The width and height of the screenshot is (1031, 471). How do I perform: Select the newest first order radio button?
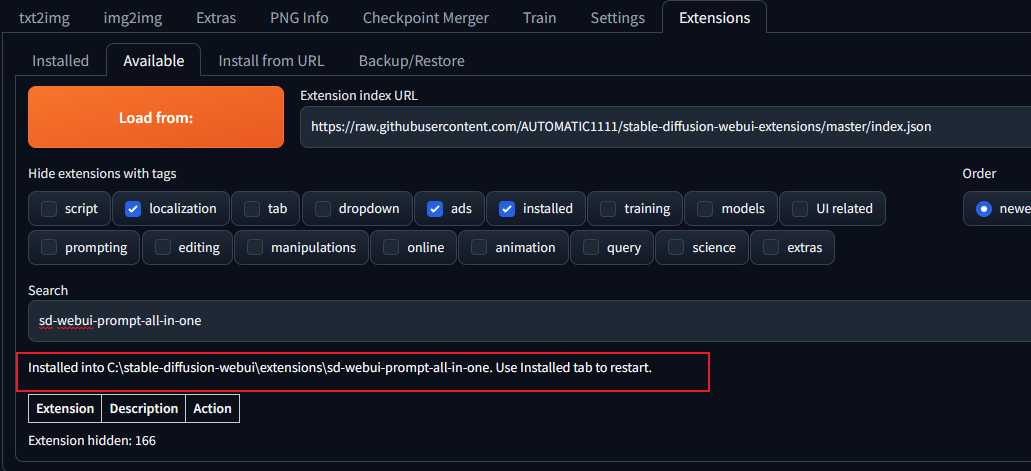click(x=984, y=209)
